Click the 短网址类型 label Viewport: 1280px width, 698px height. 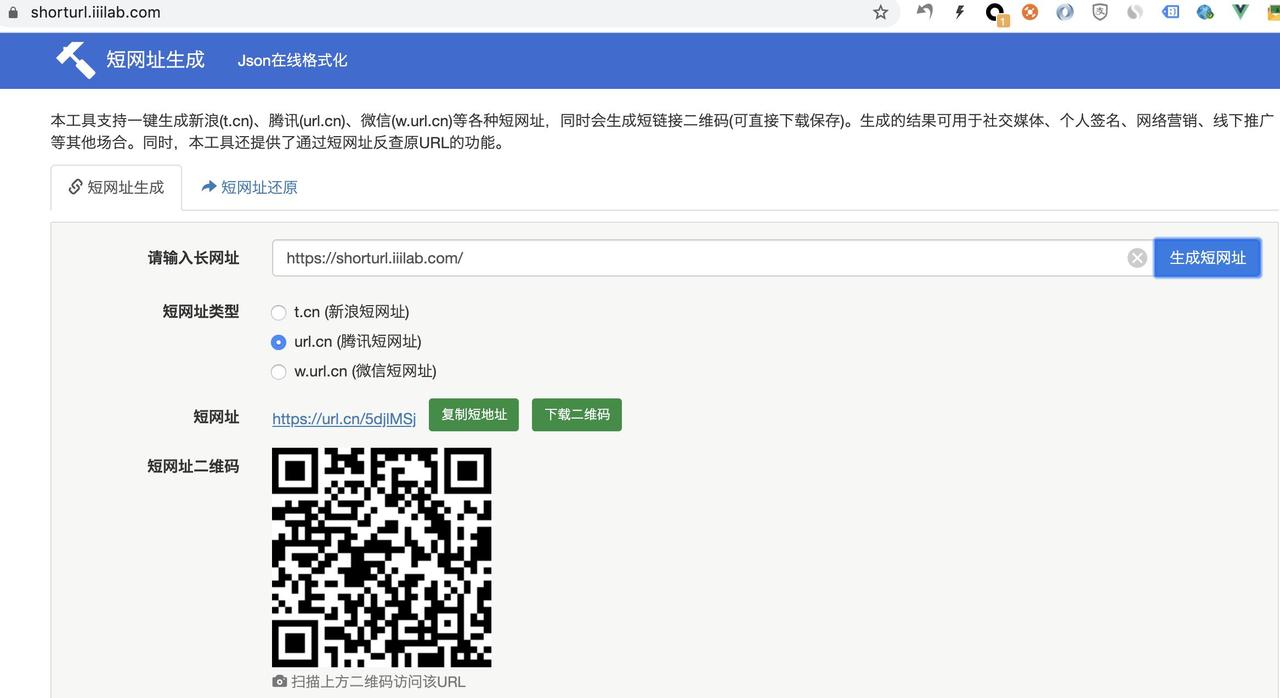point(201,311)
